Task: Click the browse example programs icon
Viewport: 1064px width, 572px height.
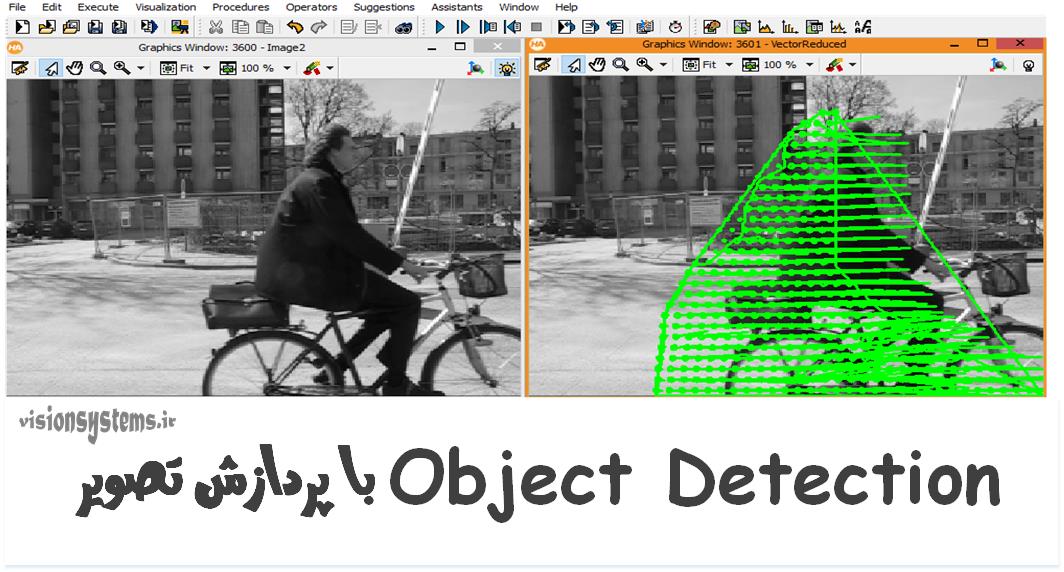Action: tap(71, 27)
